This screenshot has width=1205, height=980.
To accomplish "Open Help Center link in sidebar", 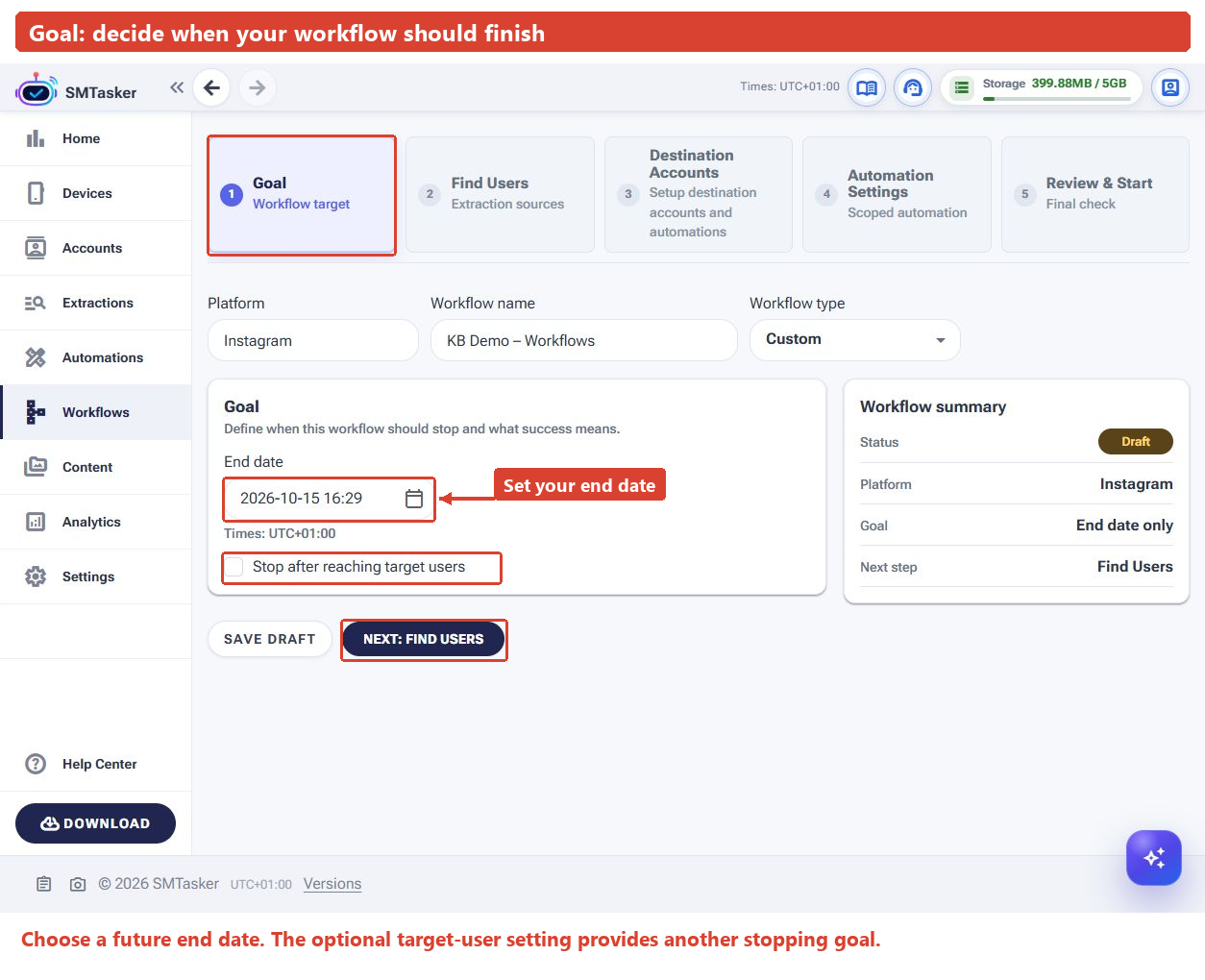I will [96, 764].
